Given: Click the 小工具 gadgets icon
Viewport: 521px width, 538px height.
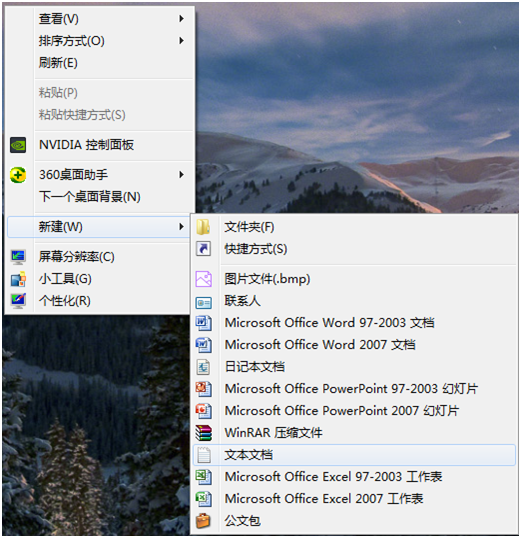Looking at the screenshot, I should click(18, 279).
